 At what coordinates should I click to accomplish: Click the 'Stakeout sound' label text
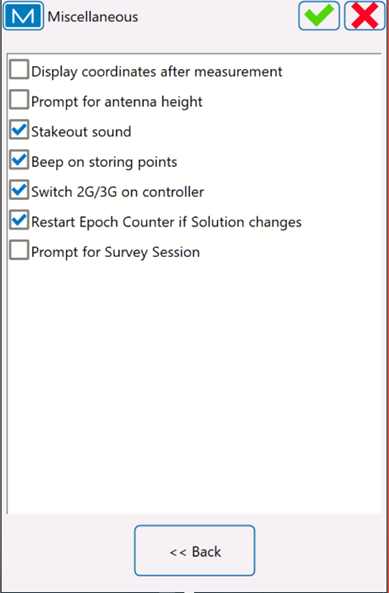(x=81, y=132)
